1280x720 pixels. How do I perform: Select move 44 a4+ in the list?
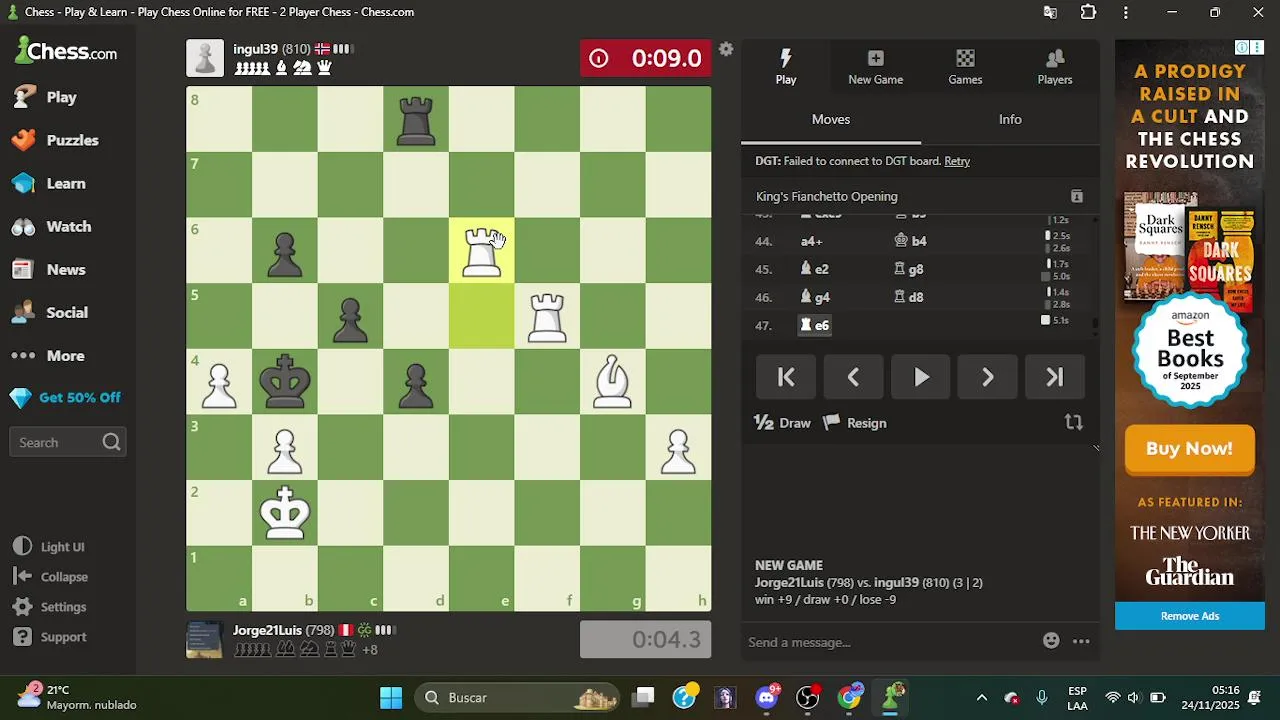coord(812,241)
